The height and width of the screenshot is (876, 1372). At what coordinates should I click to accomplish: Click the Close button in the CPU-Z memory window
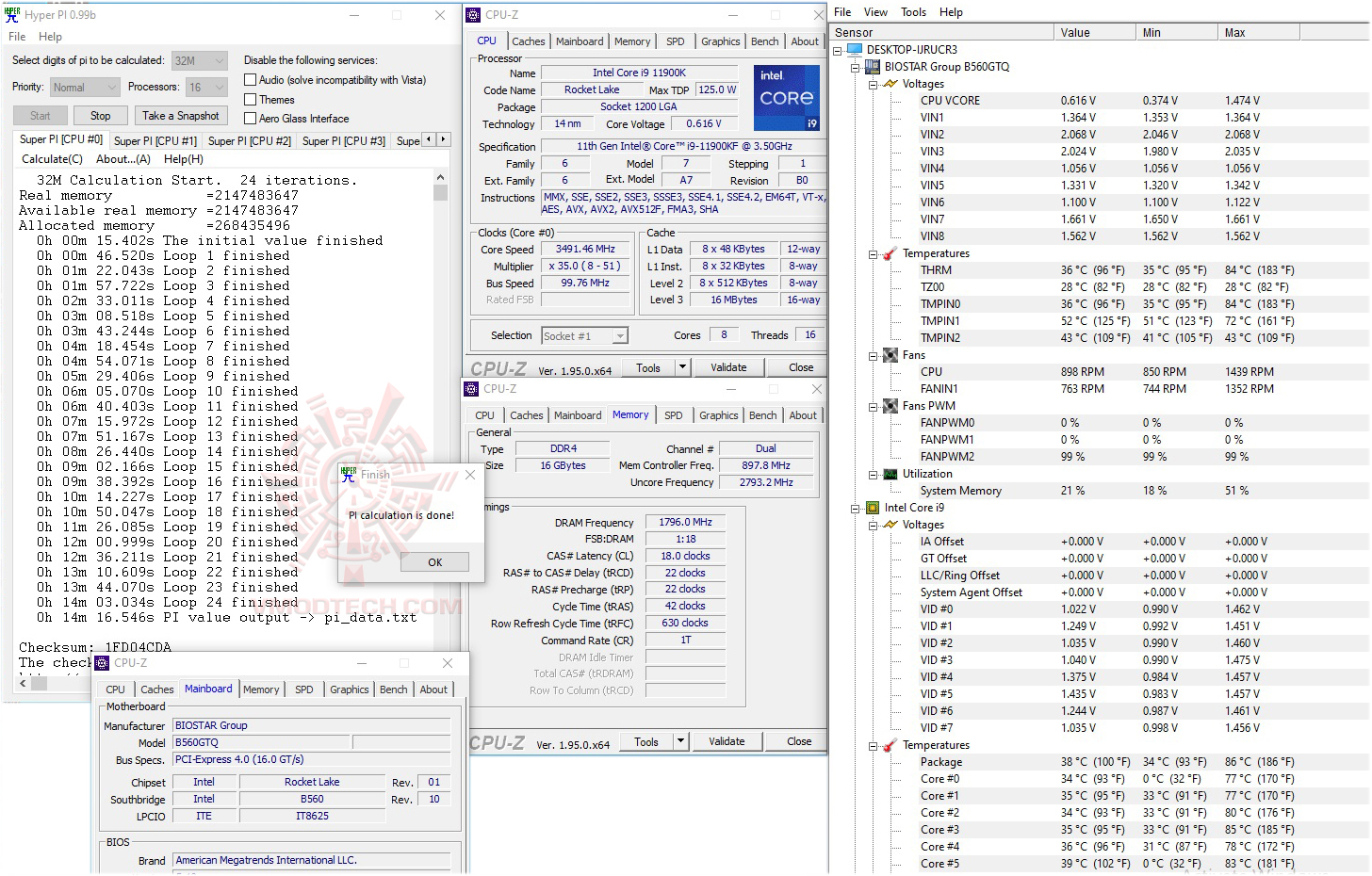[799, 741]
